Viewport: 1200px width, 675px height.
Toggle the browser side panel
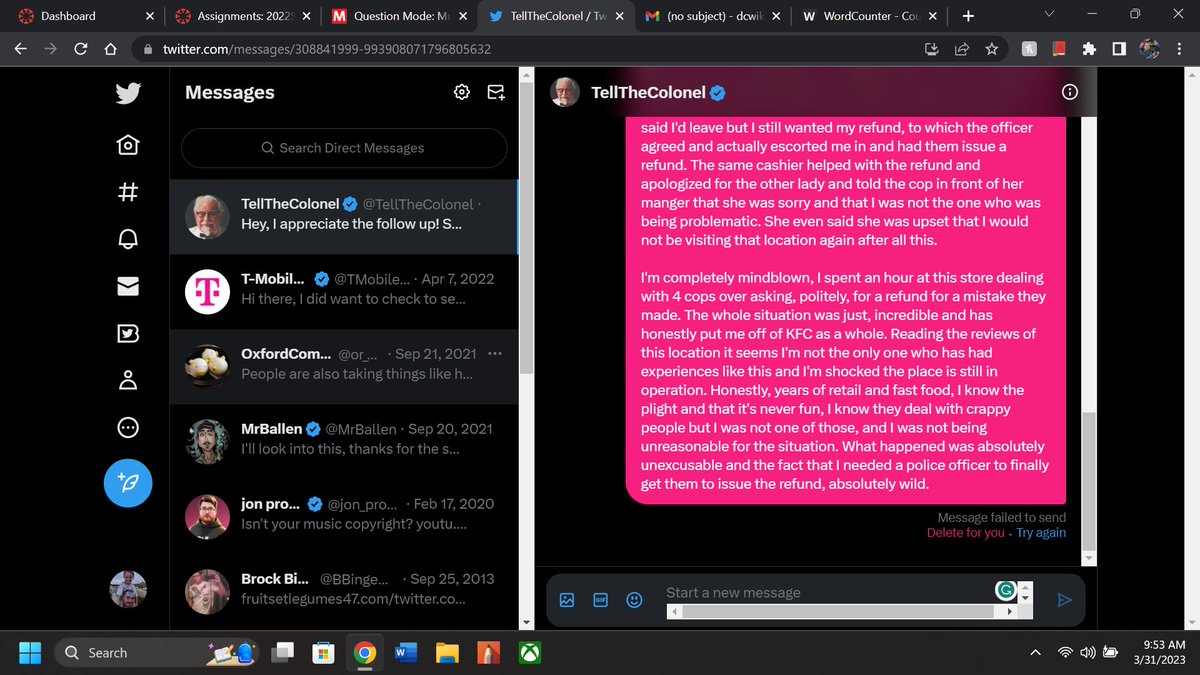click(x=1118, y=48)
